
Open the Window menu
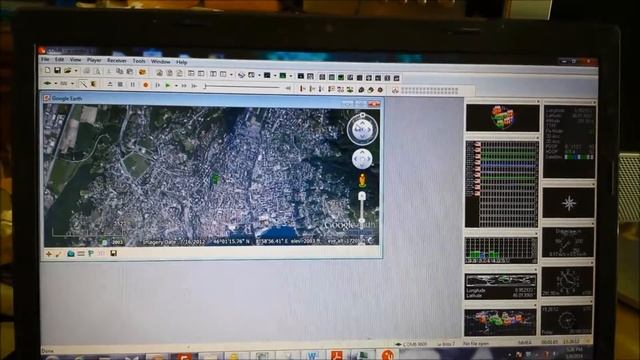click(160, 62)
